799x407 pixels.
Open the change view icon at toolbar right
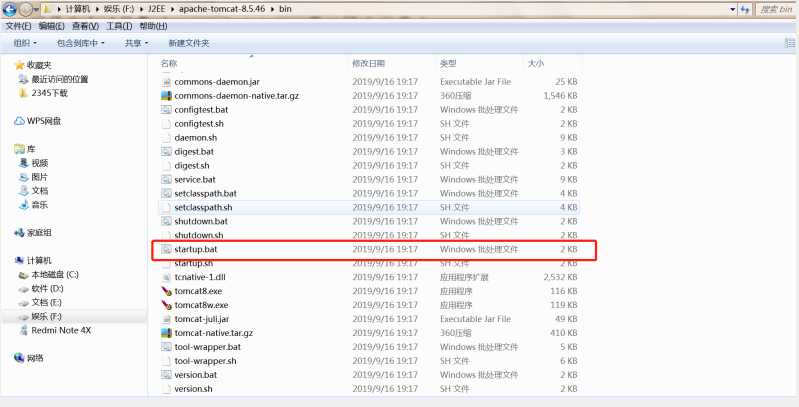790,43
